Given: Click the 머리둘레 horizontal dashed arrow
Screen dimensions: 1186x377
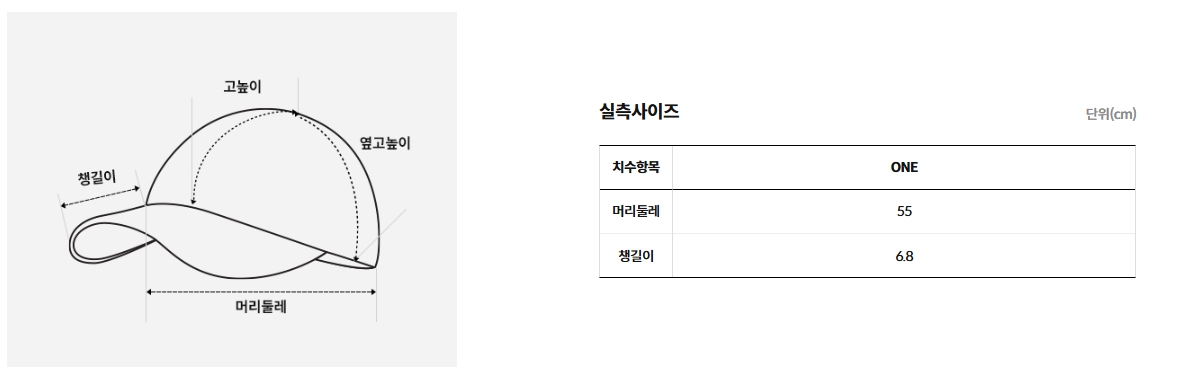Looking at the screenshot, I should 261,291.
